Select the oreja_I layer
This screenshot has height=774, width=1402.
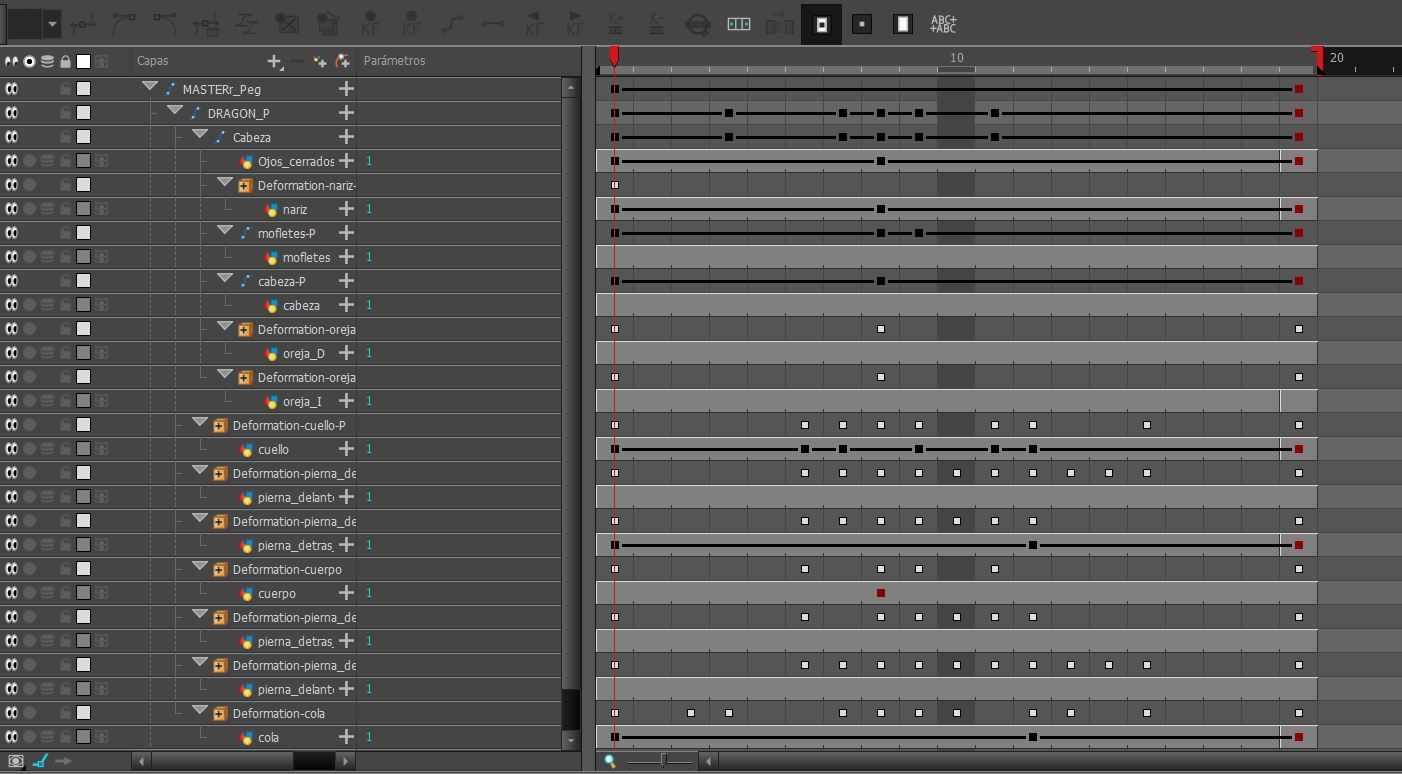click(302, 401)
